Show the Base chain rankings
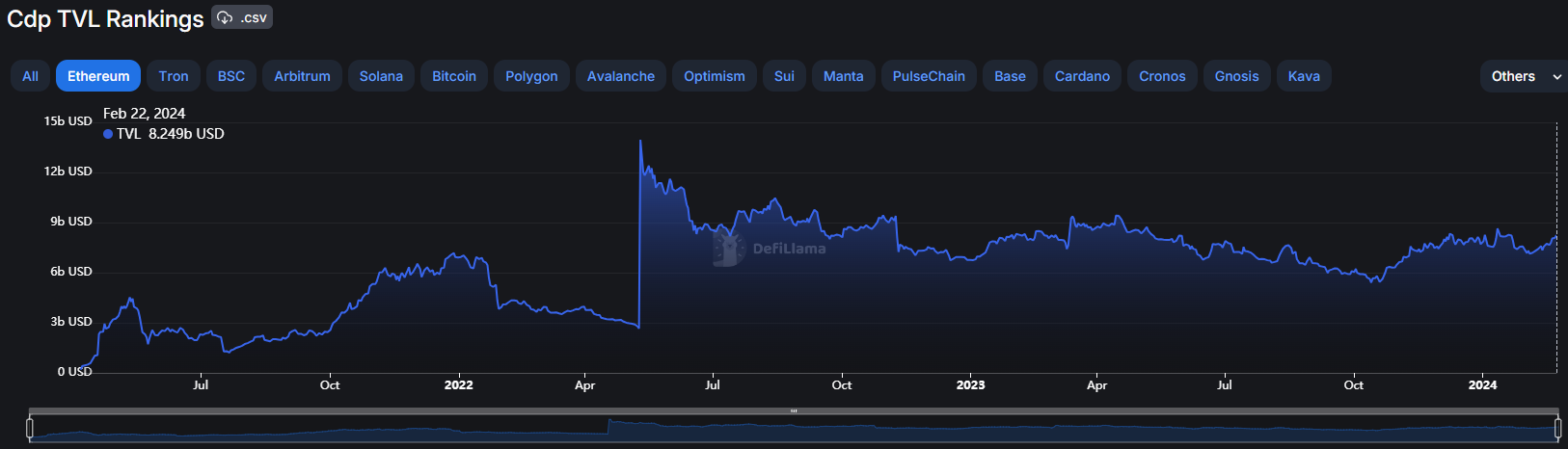The height and width of the screenshot is (449, 1568). click(x=1010, y=76)
